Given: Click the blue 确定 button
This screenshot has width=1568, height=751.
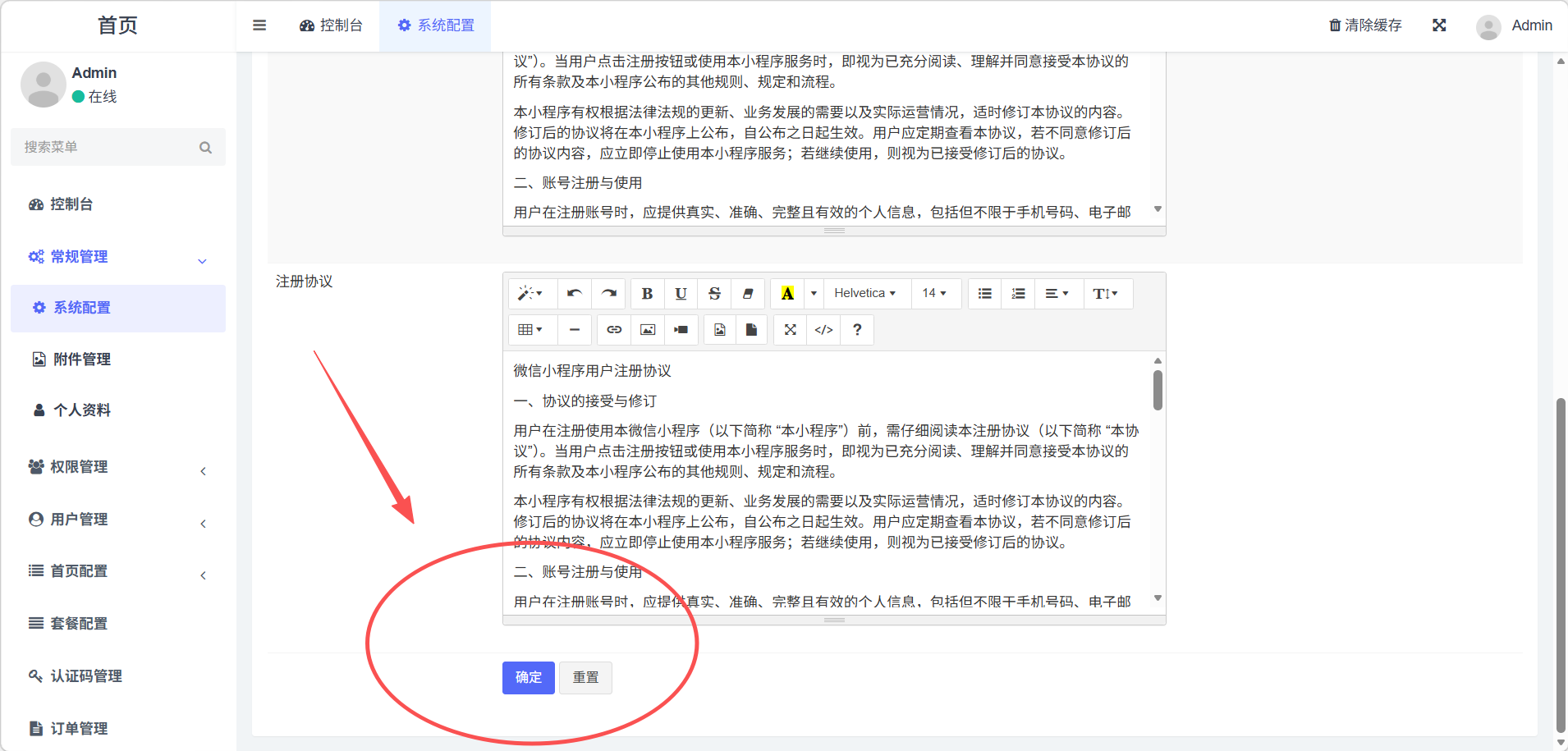Looking at the screenshot, I should click(528, 678).
